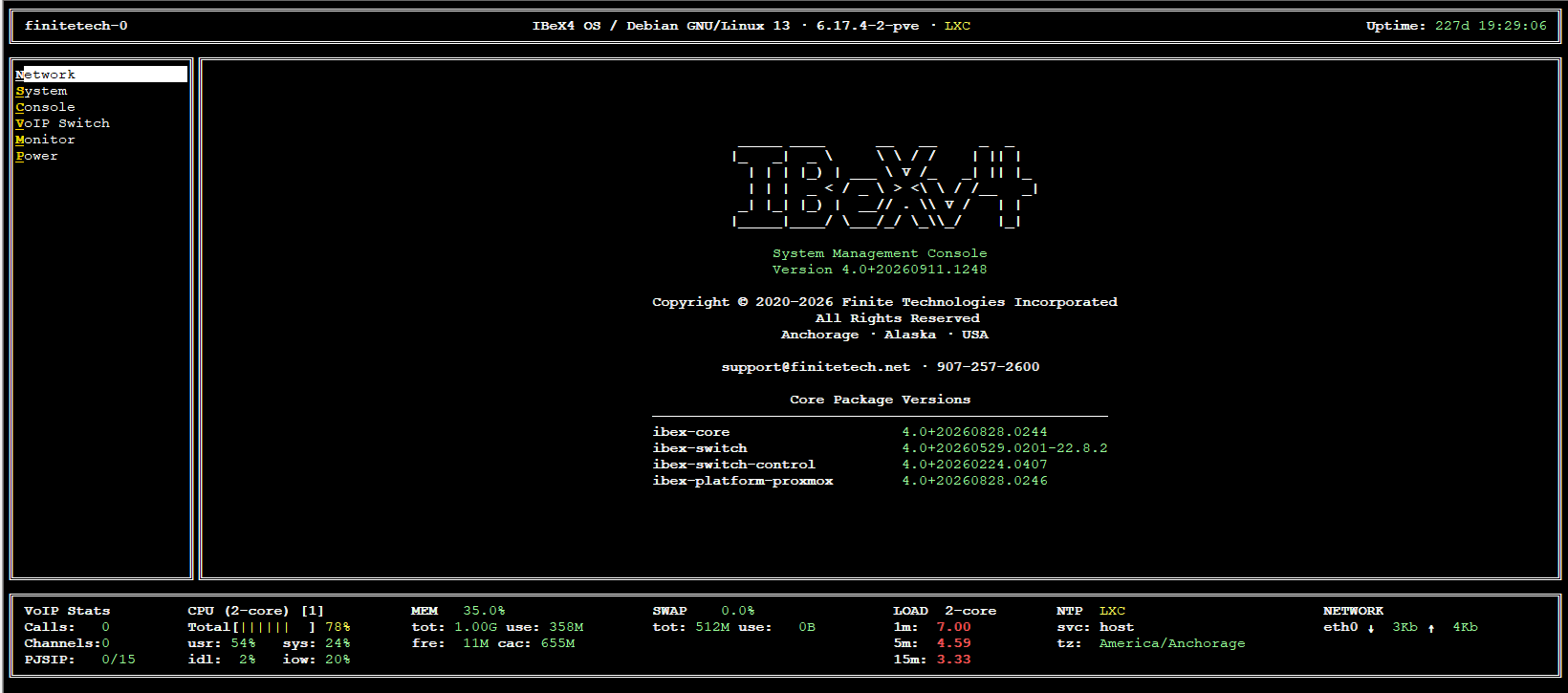Click the MEM 35.0% reading
1568x693 pixels.
(x=484, y=611)
